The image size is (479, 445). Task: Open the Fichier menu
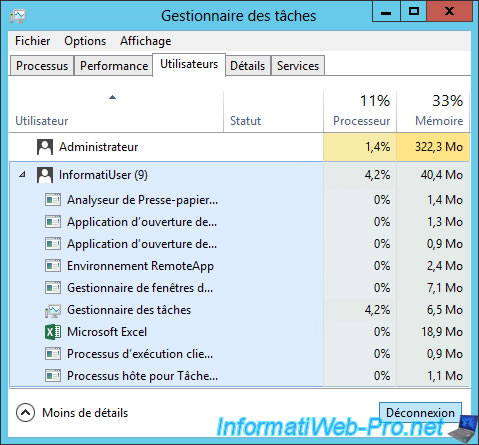tap(33, 41)
